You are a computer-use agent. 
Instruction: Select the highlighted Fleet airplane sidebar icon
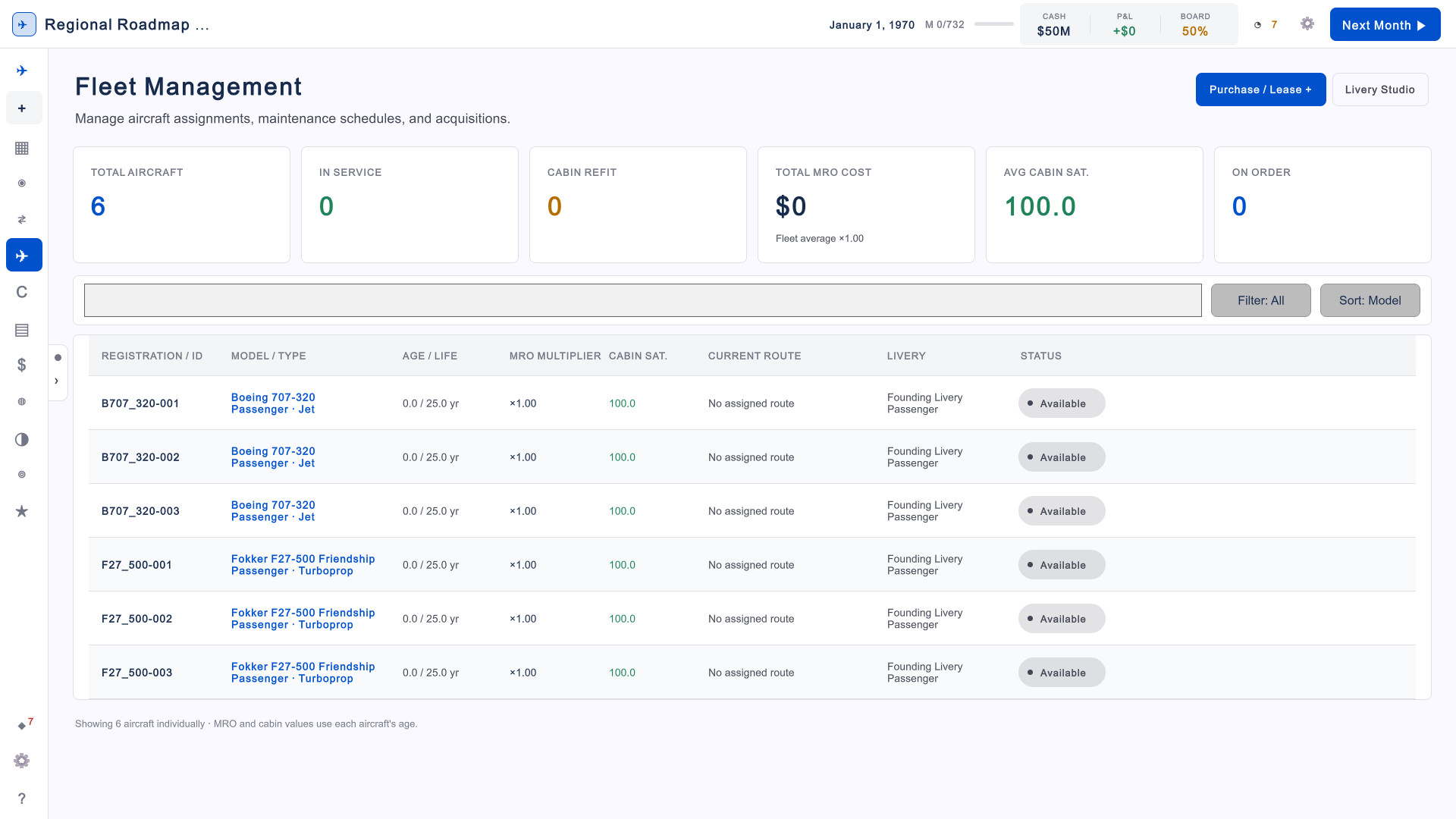pos(24,256)
